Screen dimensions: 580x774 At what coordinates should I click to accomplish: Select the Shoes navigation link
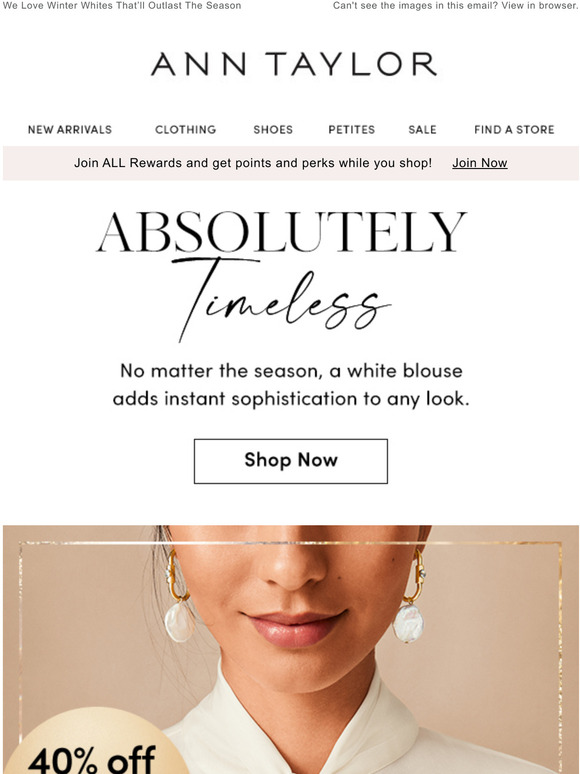273,129
